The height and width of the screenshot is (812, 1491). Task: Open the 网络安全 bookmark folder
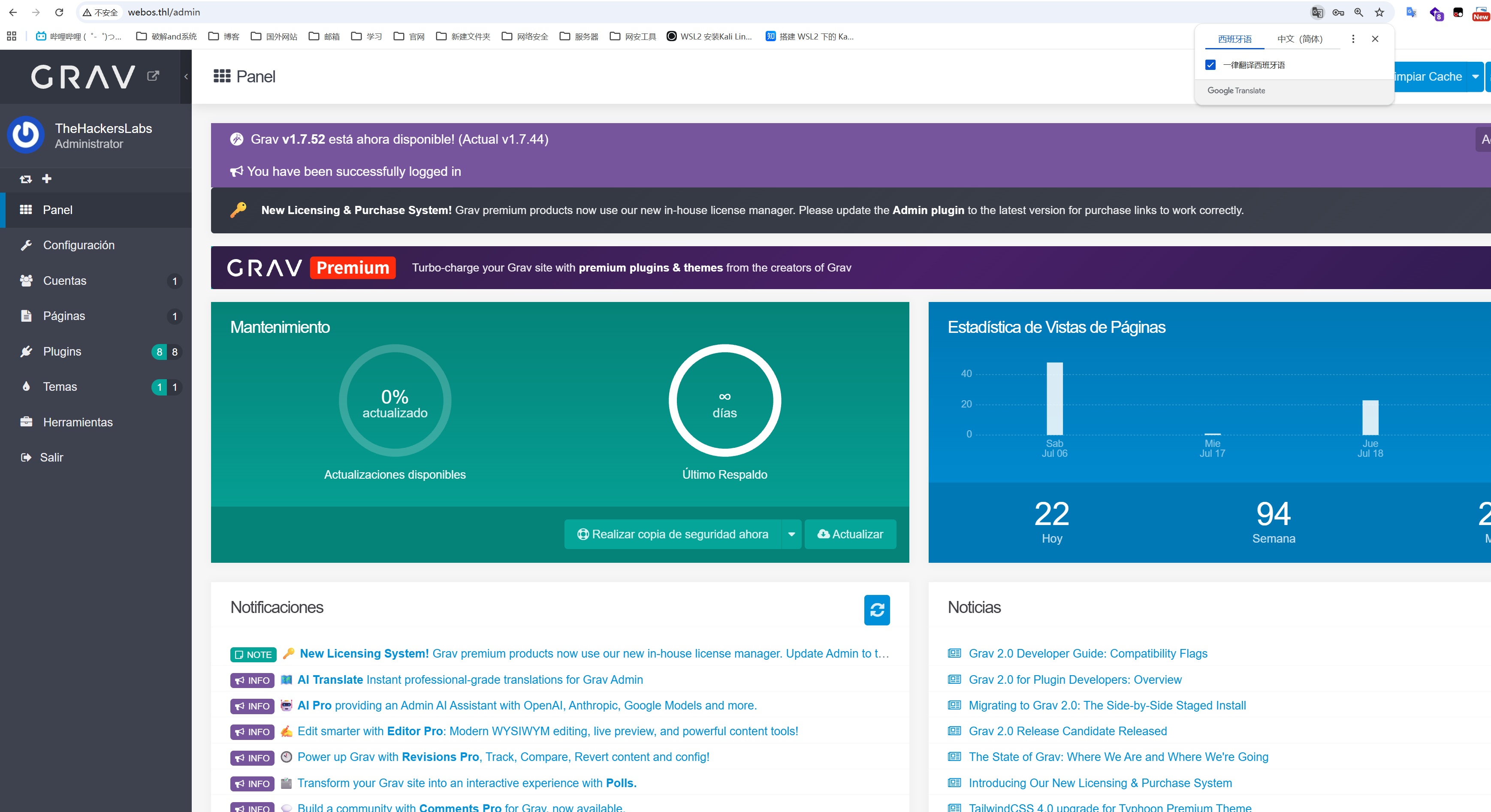click(525, 36)
